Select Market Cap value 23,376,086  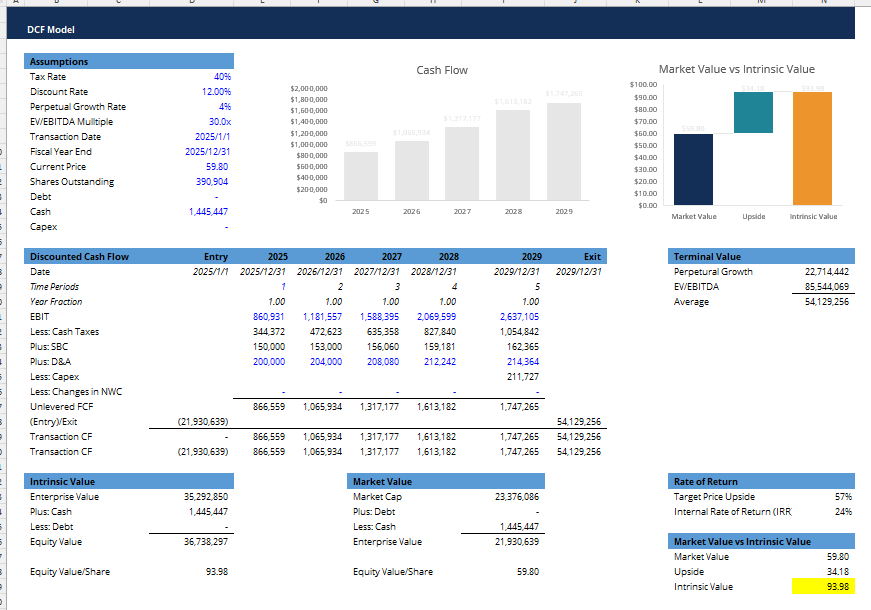click(517, 497)
